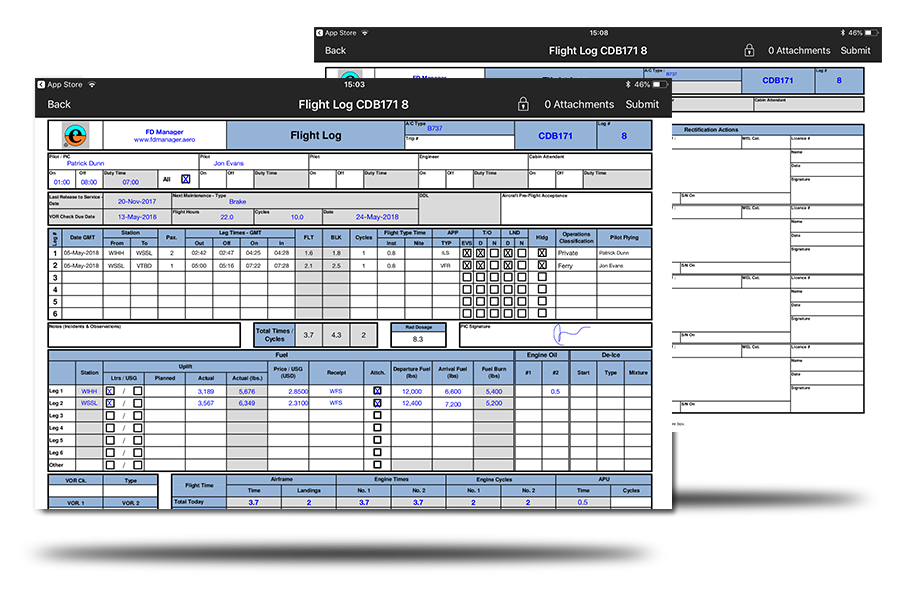Select VOR Check Due Date 13-May-2018
The image size is (913, 613).
pyautogui.click(x=137, y=217)
